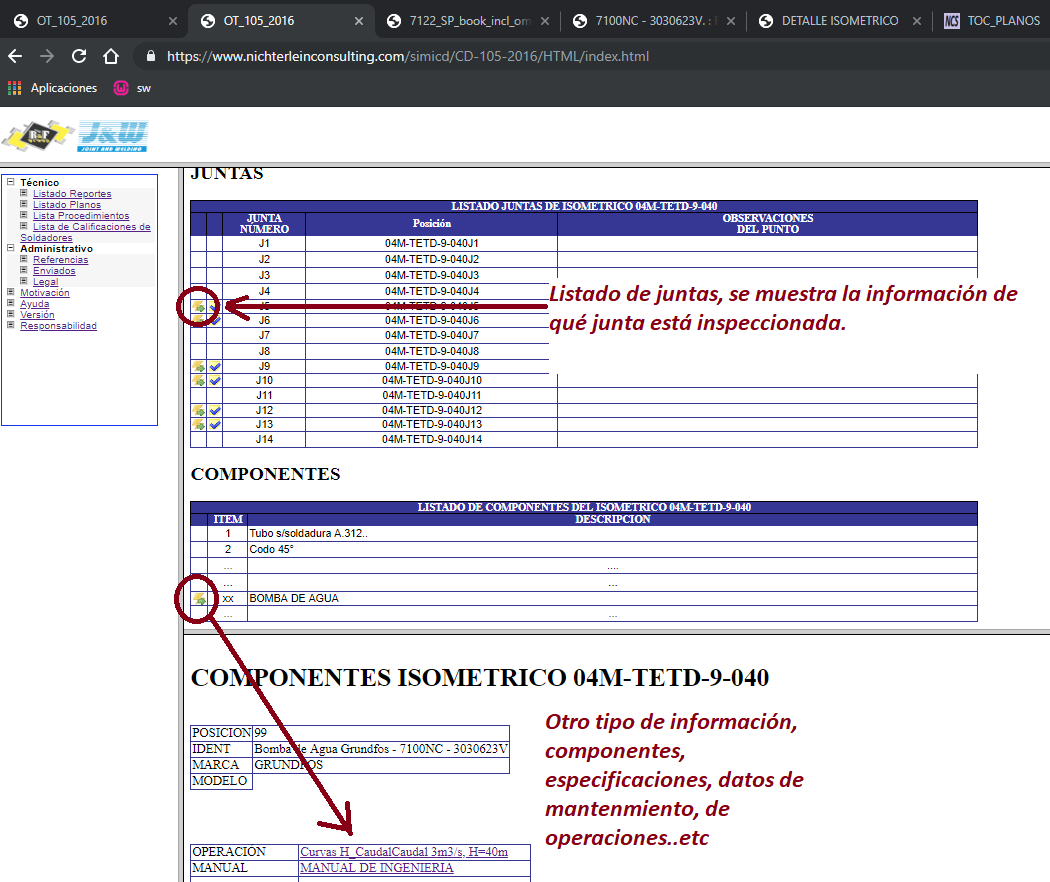Open the MANUAL DE INGENIERIA link
The image size is (1050, 882).
(376, 868)
